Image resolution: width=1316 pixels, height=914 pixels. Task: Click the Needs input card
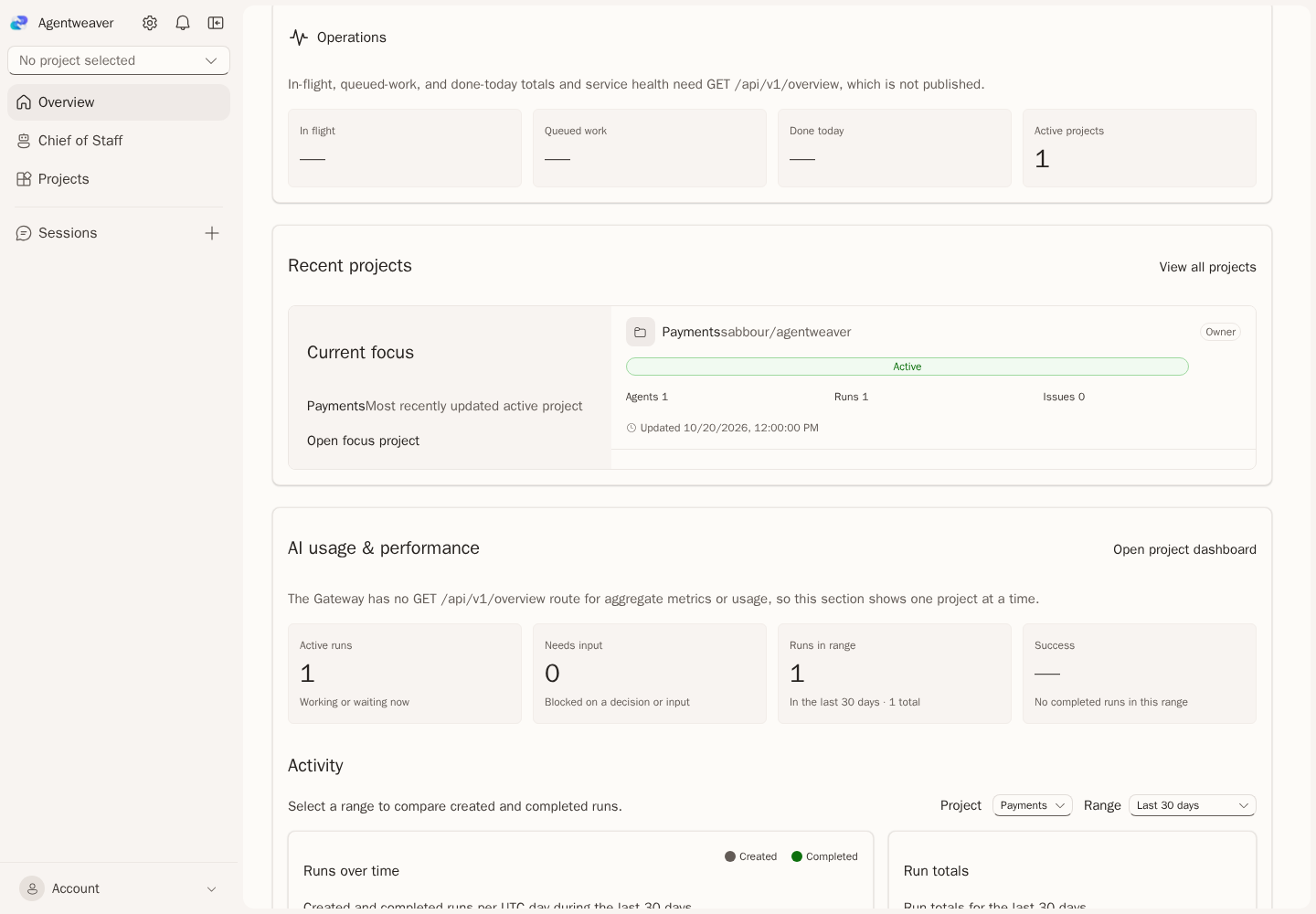[650, 674]
